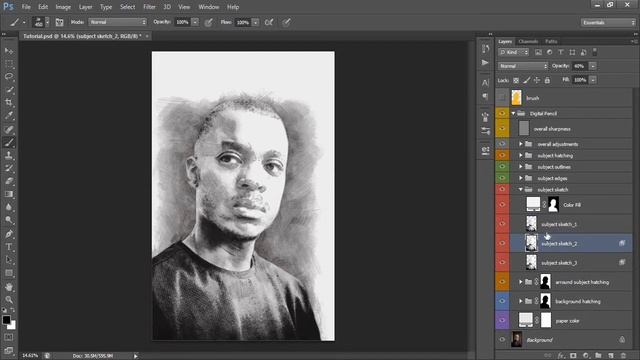Open the Image menu

[x=63, y=7]
